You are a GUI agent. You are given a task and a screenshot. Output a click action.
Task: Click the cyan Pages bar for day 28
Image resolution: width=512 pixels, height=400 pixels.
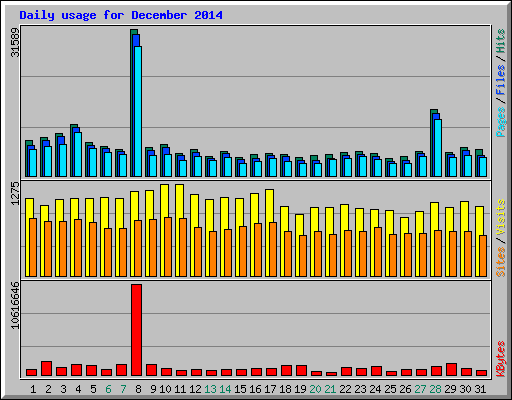tap(438, 148)
